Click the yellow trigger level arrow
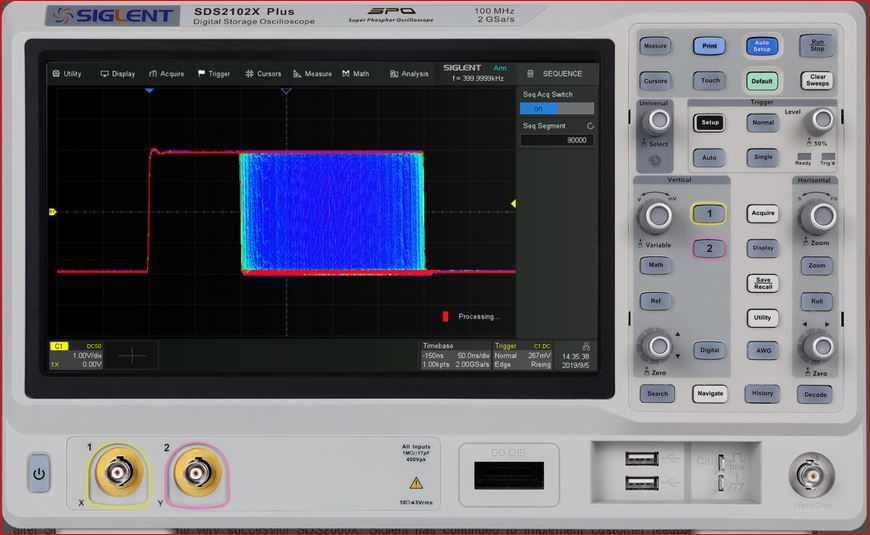This screenshot has width=870, height=535. coord(513,204)
